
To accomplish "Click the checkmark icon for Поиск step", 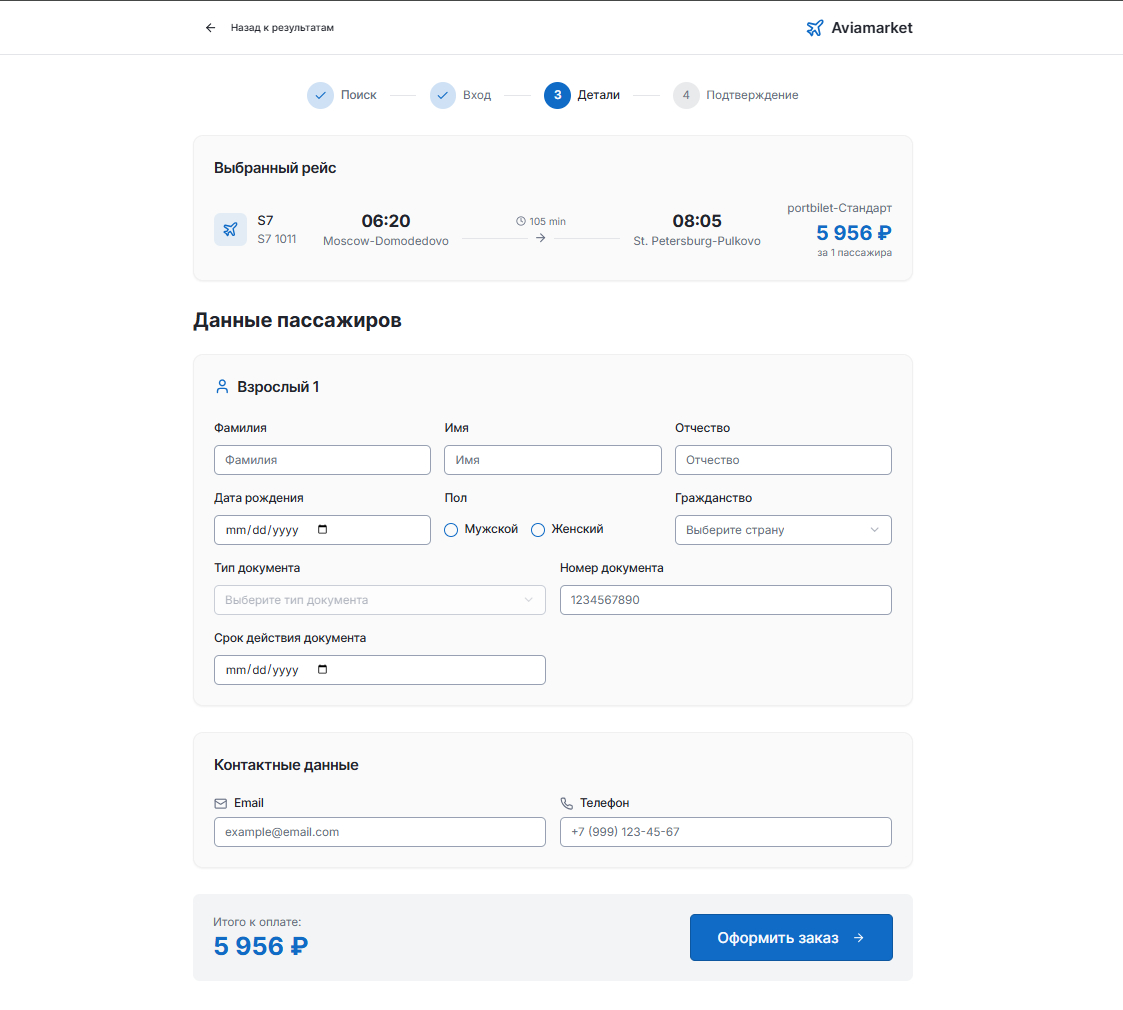I will pyautogui.click(x=320, y=95).
